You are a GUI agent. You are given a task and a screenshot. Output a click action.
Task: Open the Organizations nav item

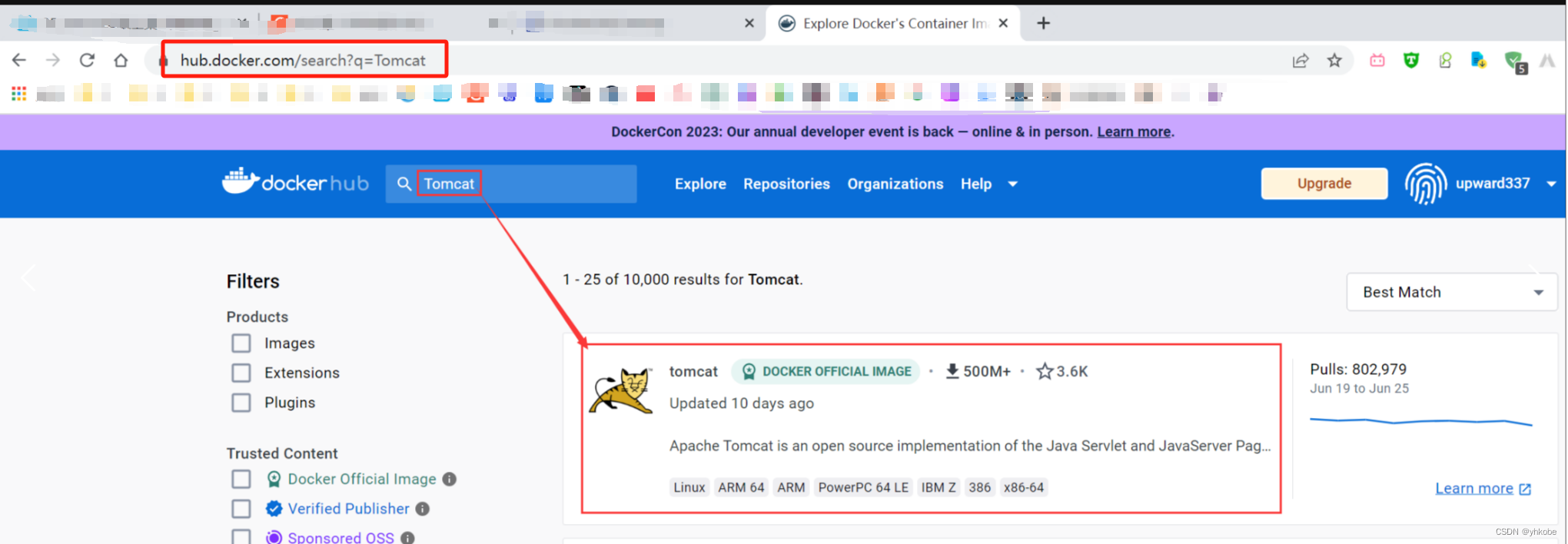point(895,184)
